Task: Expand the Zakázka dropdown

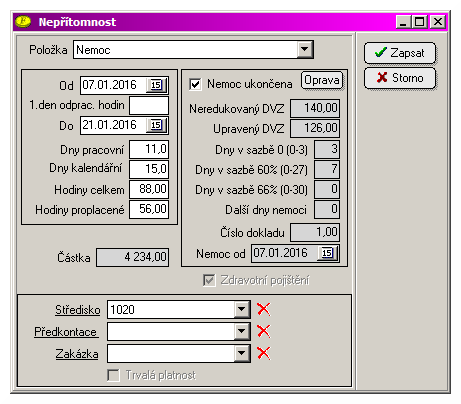Action: click(x=242, y=353)
